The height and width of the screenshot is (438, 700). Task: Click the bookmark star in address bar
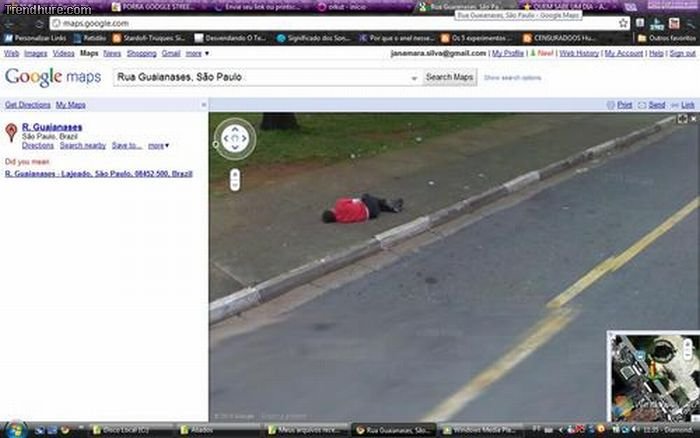point(623,23)
